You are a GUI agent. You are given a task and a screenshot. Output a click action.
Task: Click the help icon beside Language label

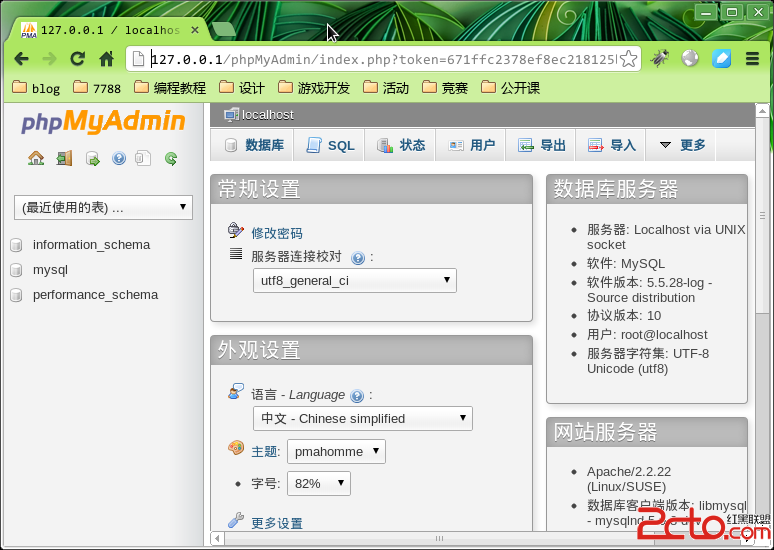pos(357,396)
